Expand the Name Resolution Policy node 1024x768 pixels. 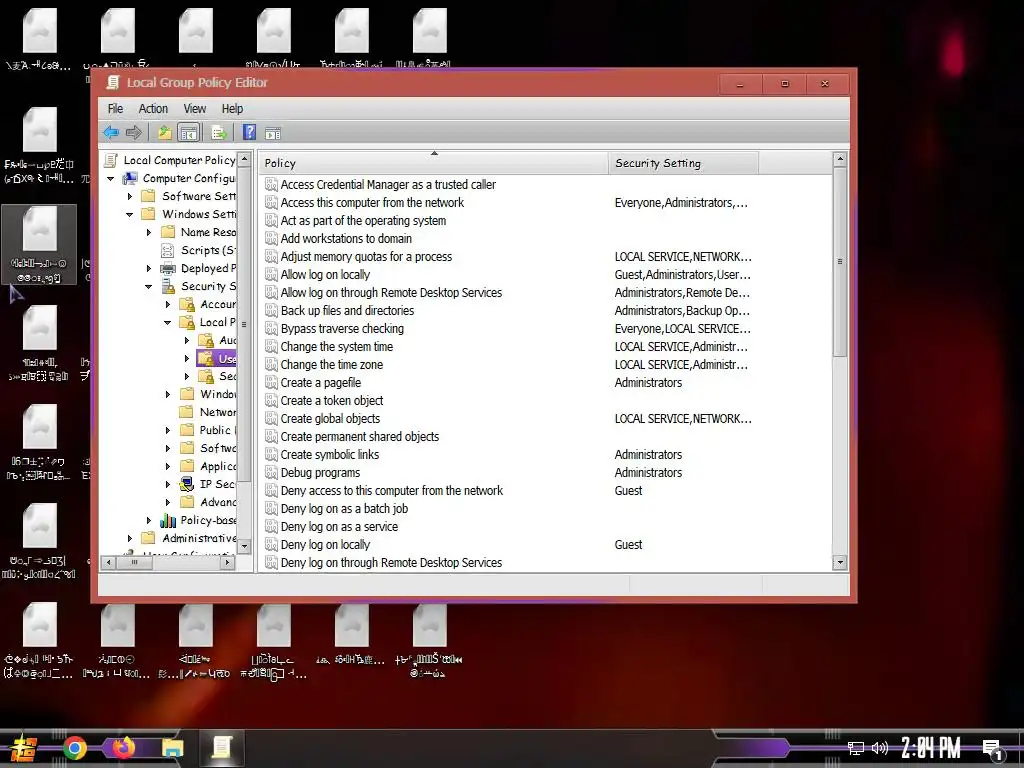point(148,232)
